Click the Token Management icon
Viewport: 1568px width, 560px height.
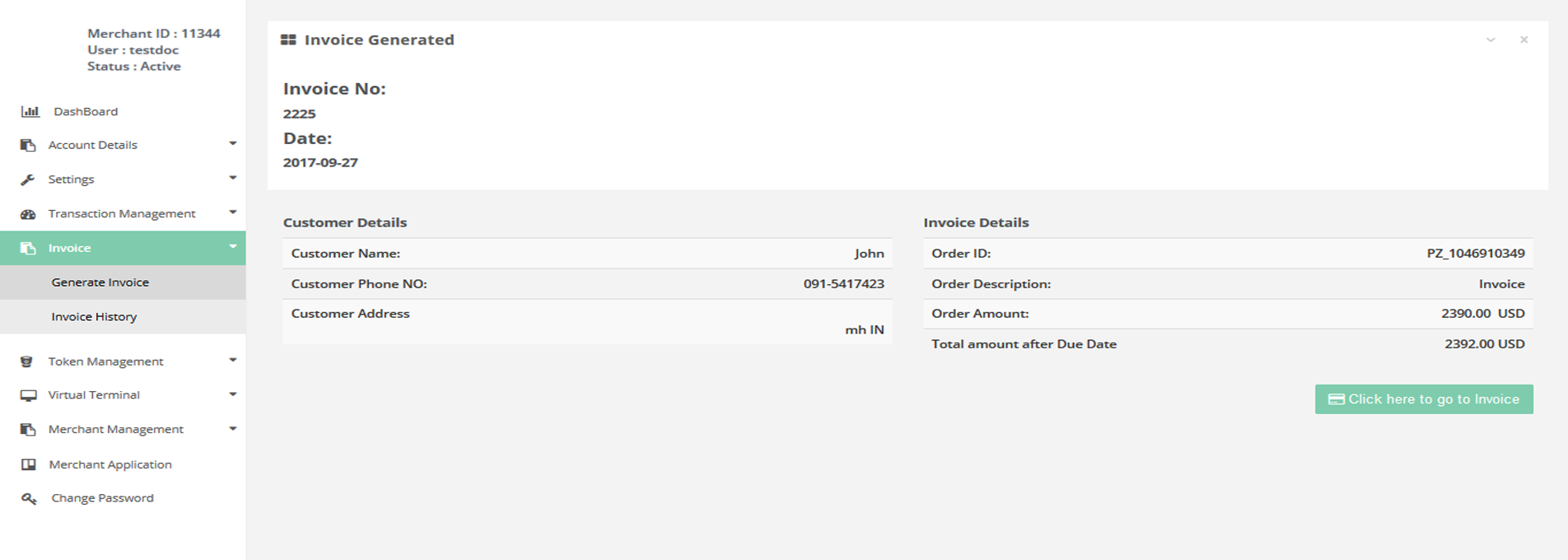(x=27, y=362)
